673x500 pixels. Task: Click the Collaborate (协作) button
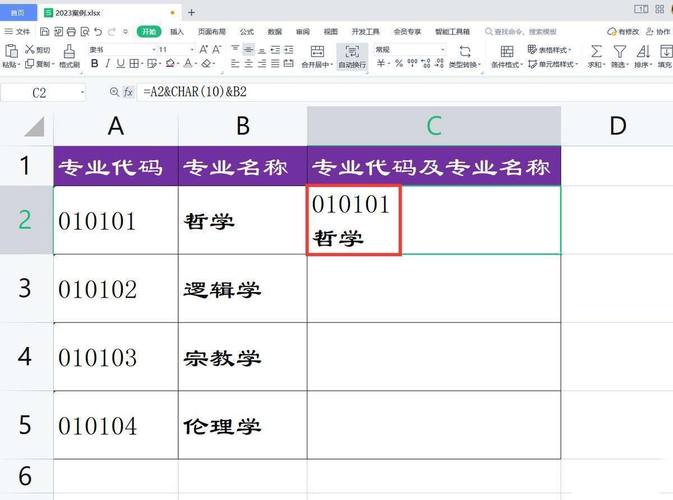point(658,31)
